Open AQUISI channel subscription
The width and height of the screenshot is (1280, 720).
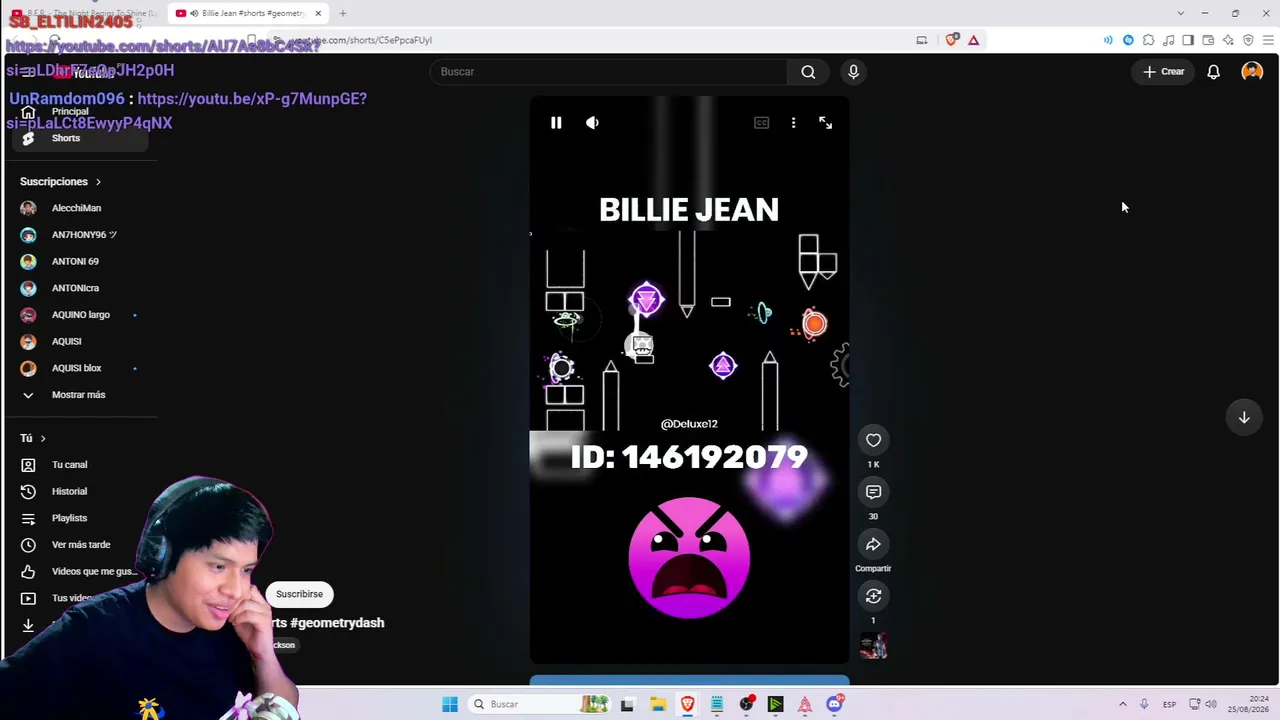(80, 341)
